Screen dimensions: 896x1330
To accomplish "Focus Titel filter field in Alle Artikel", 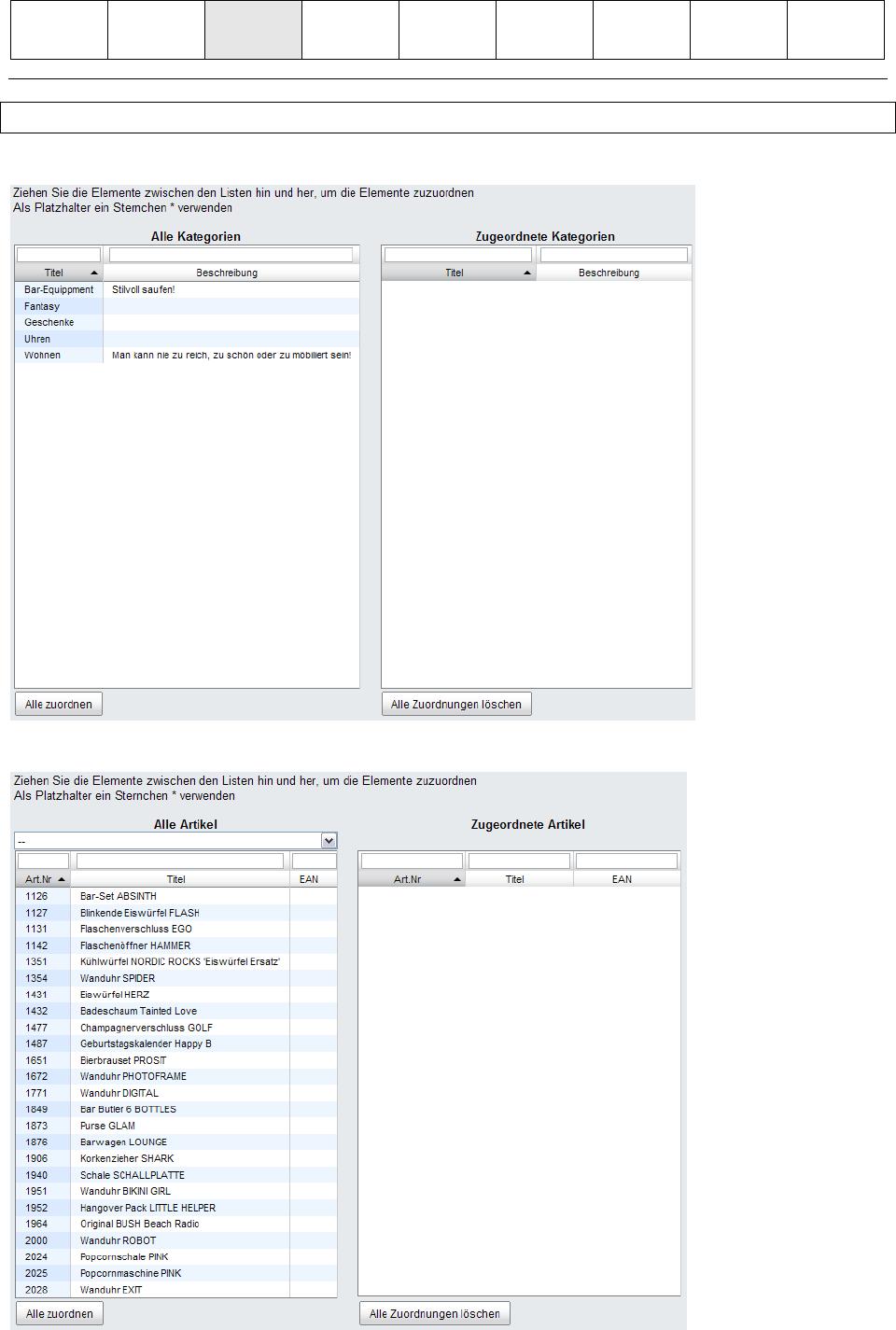I will [180, 861].
